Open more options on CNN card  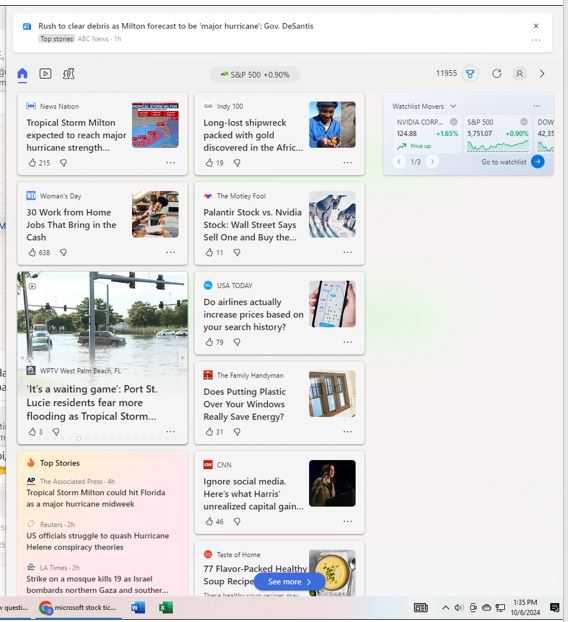pos(347,521)
